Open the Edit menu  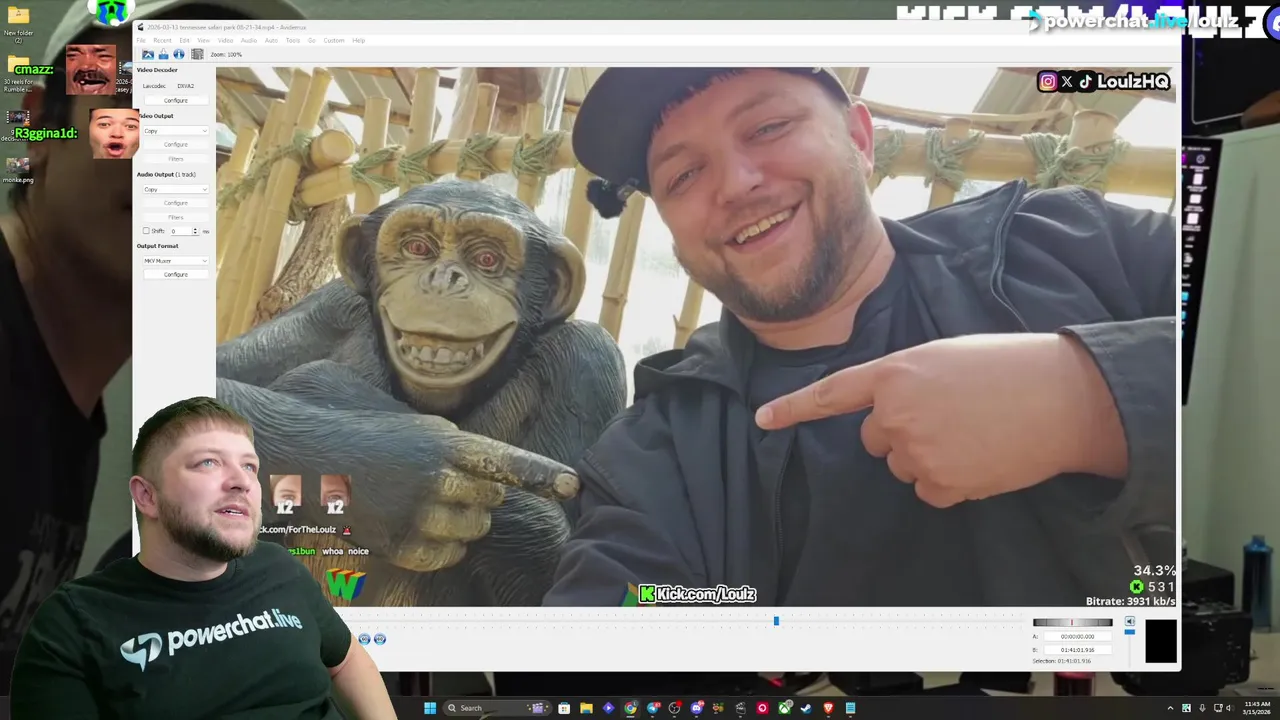click(184, 40)
